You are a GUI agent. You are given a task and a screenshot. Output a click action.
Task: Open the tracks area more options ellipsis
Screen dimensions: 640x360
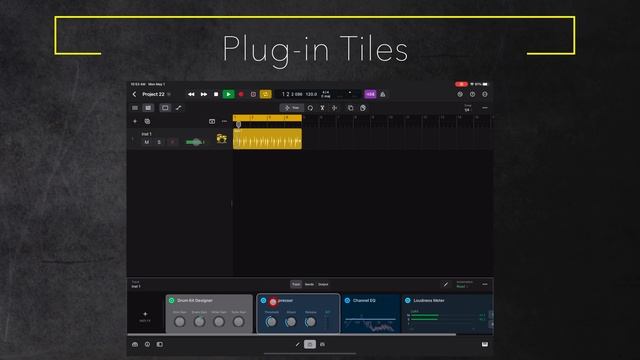[x=485, y=108]
